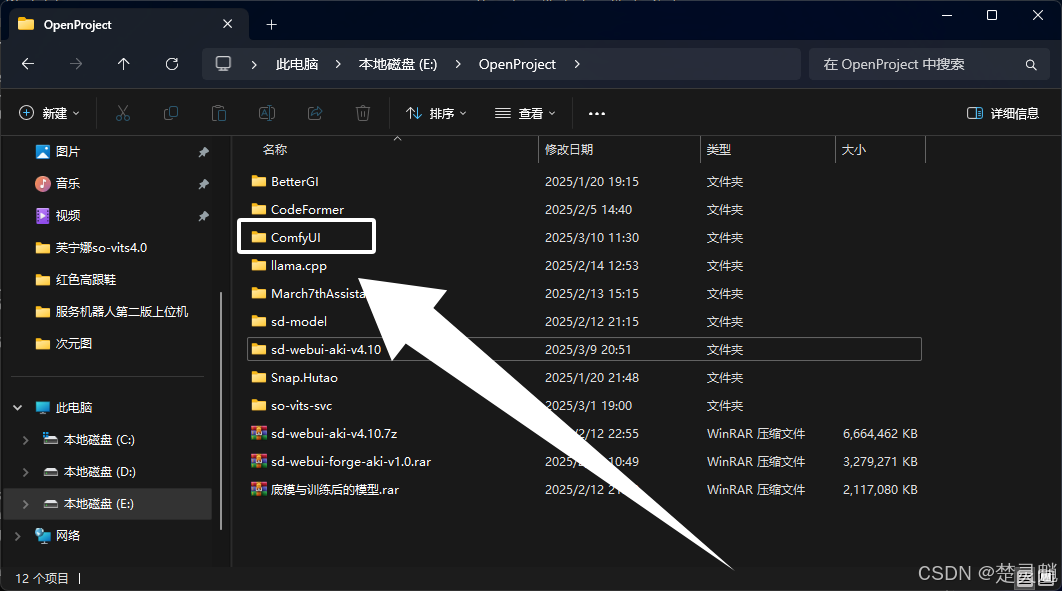The height and width of the screenshot is (591, 1062).
Task: Go forward with the right arrow
Action: (x=76, y=64)
